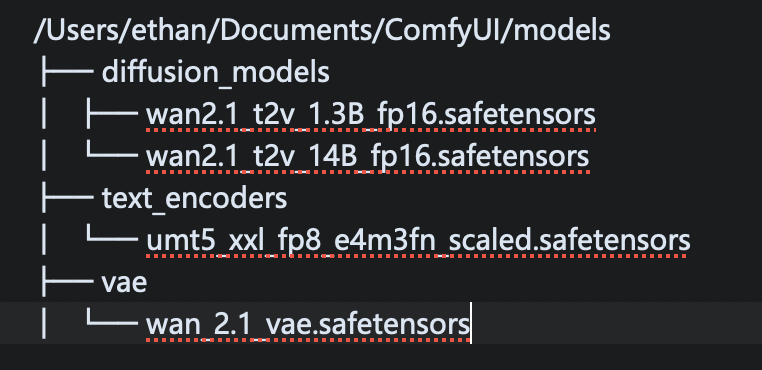This screenshot has height=370, width=762.
Task: Select the diffusion_models folder entry
Action: pos(216,72)
